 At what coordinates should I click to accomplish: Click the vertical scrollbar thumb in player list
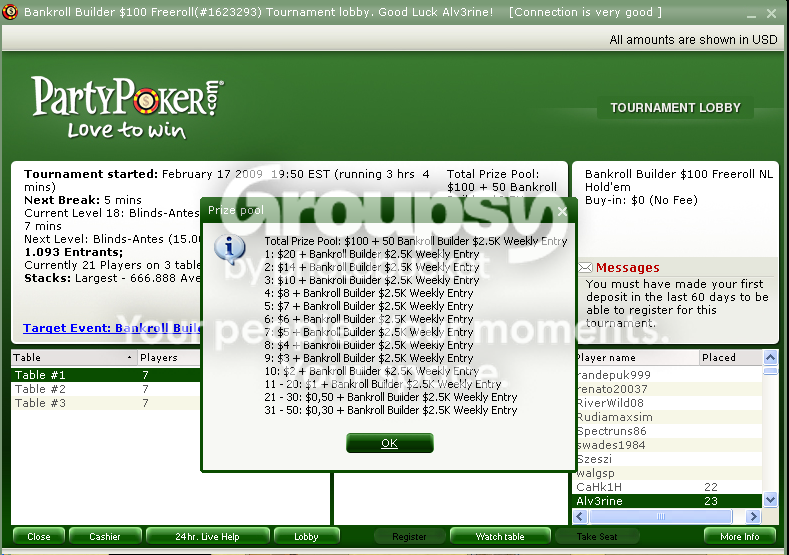click(770, 371)
